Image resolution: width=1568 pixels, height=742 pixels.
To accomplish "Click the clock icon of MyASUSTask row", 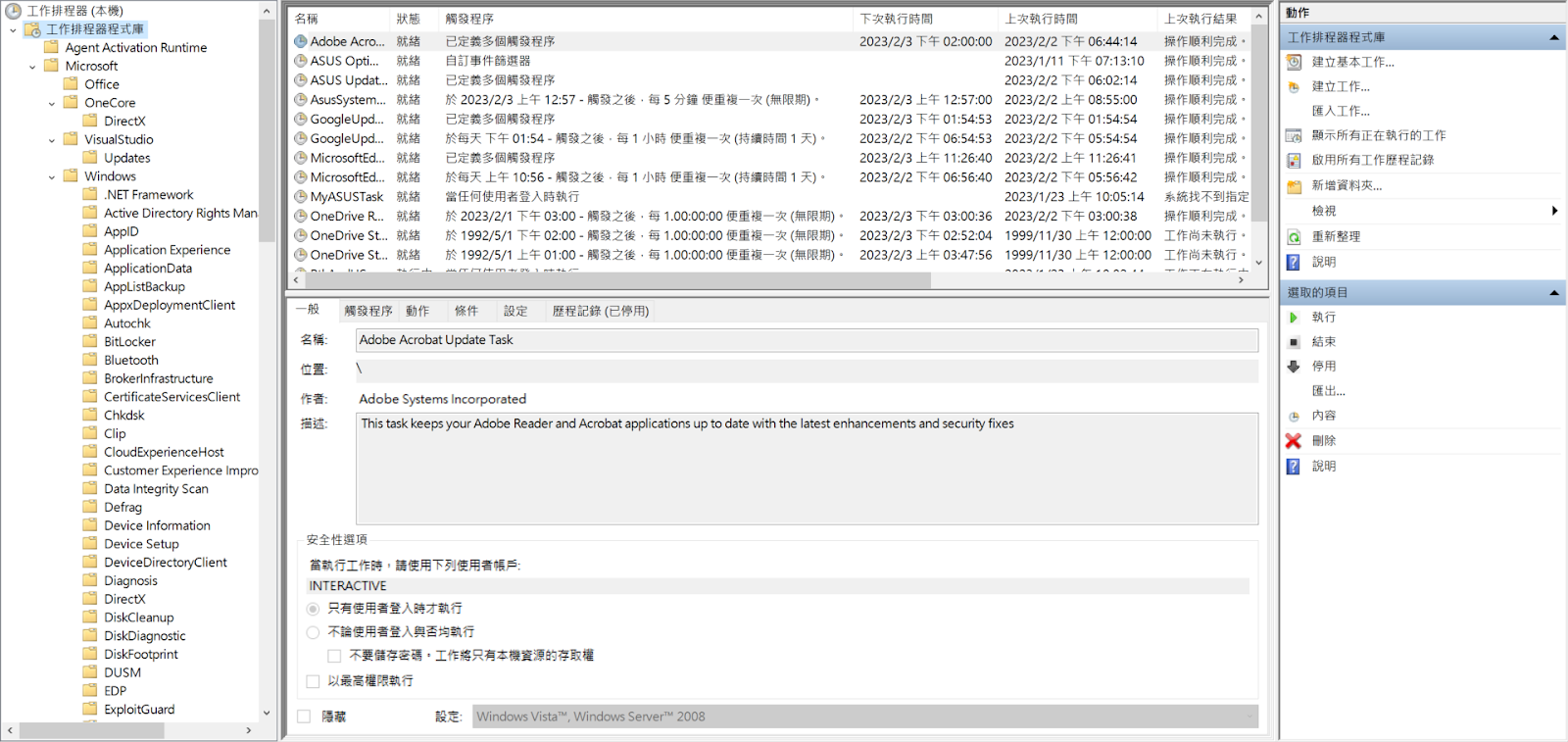I will 301,196.
